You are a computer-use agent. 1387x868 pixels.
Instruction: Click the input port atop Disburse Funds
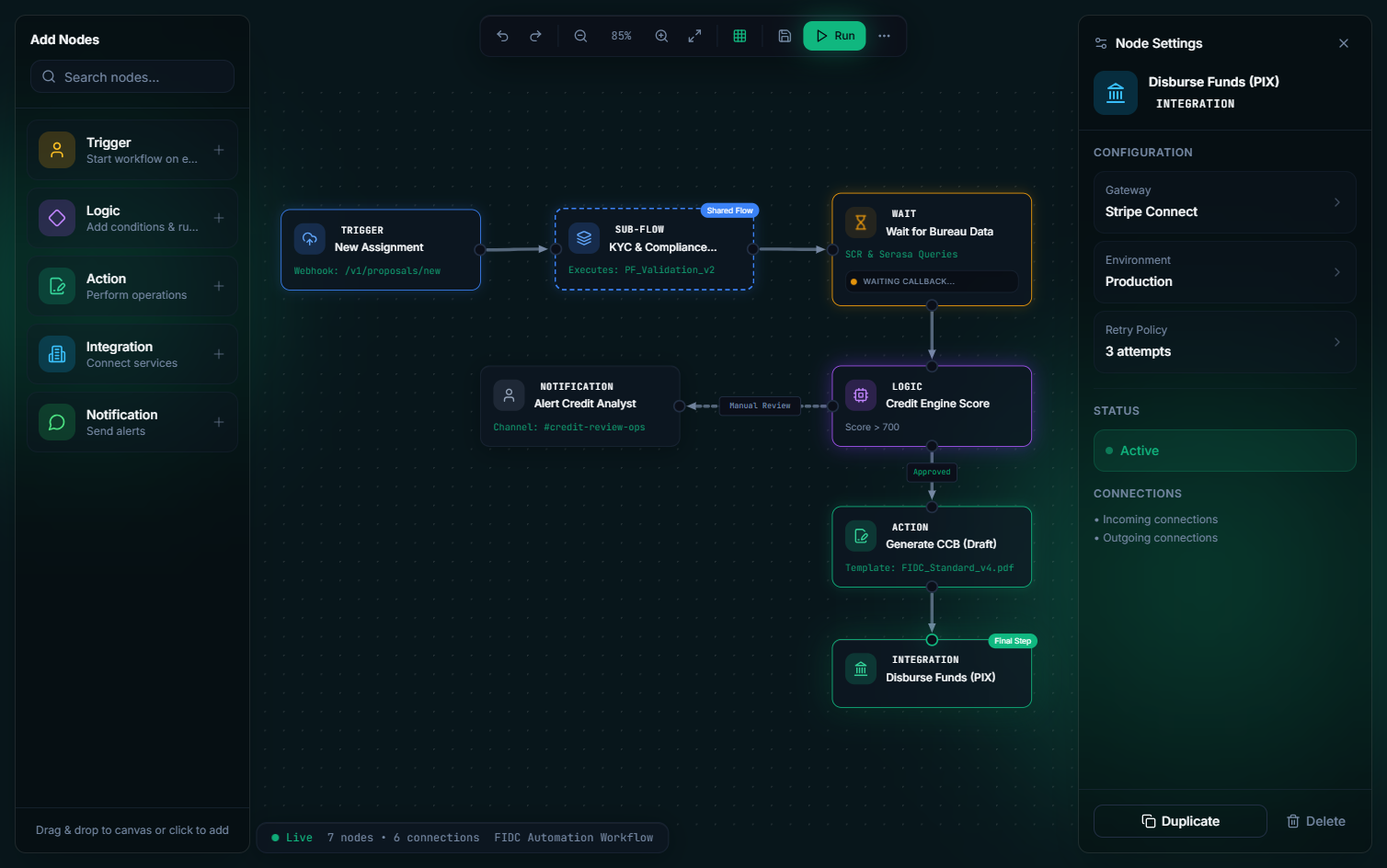coord(932,640)
